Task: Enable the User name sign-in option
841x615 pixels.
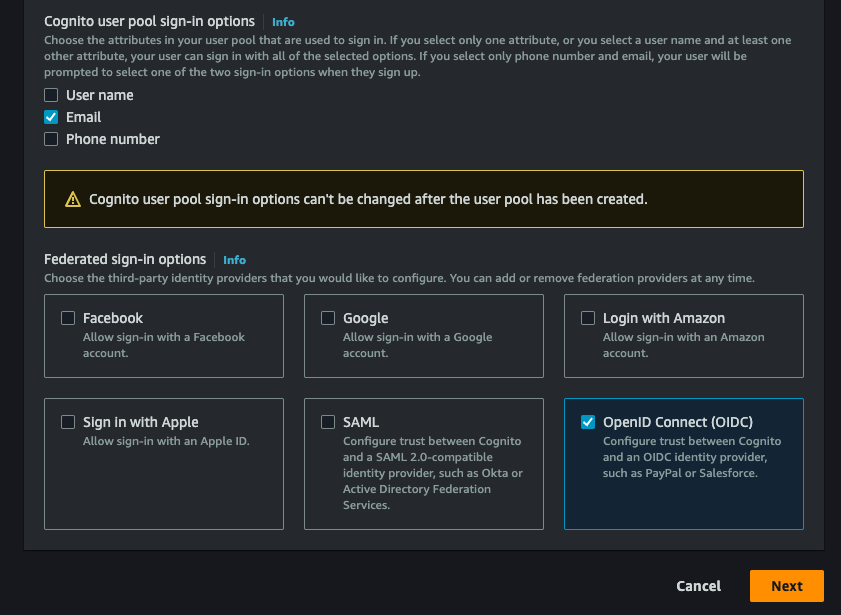Action: 50,95
